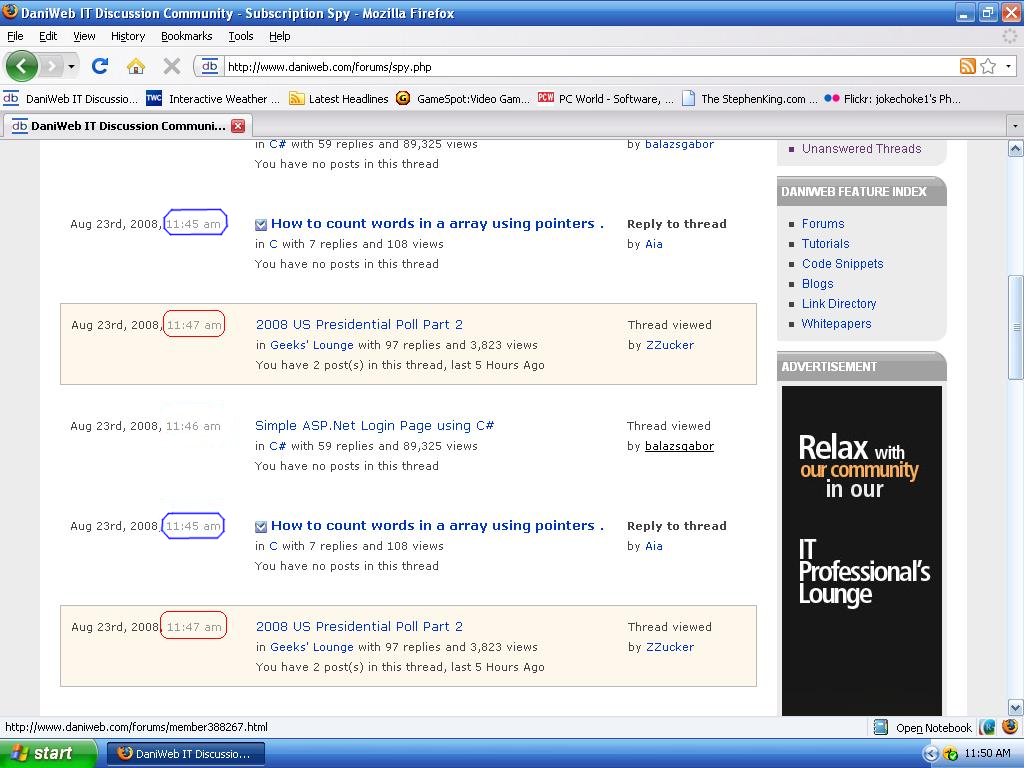Screen dimensions: 1026x768
Task: Open the DaniWeb IT Discussio... bookmark
Action: click(x=71, y=99)
